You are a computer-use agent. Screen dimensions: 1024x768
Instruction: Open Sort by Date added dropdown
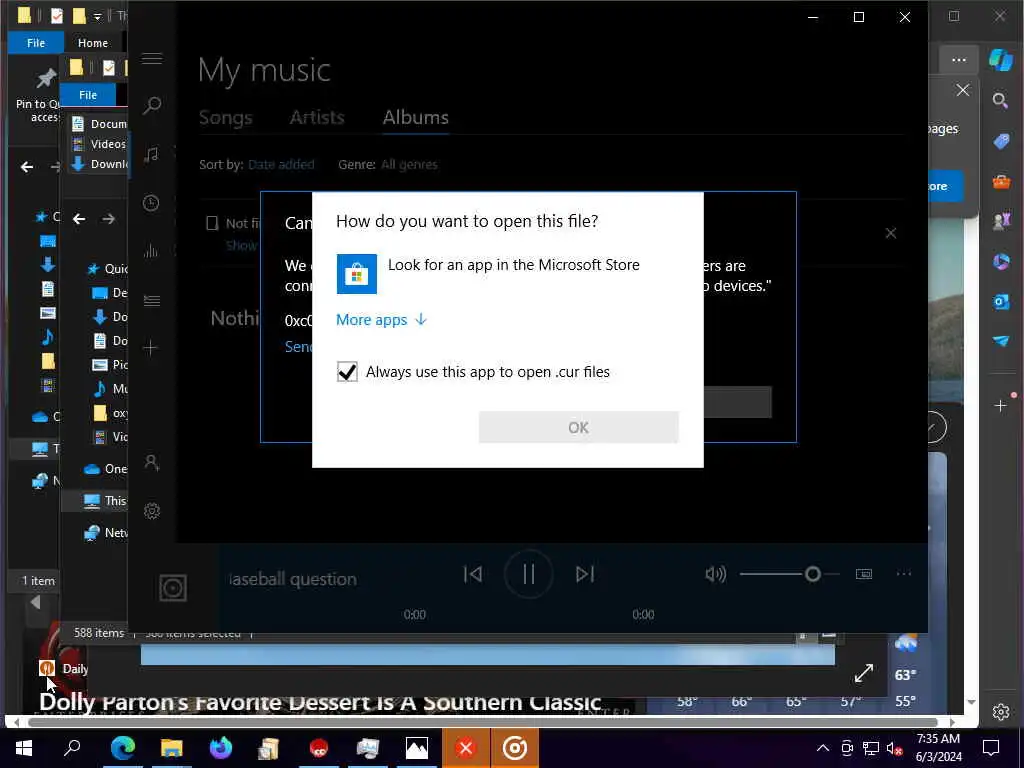(281, 165)
